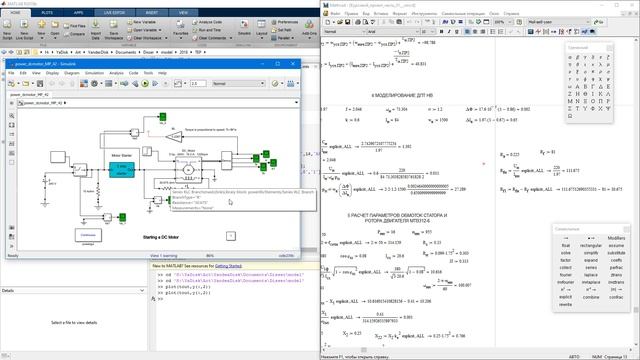The height and width of the screenshot is (360, 640).
Task: Open Model Configuration gear in Simulink toolbar
Action: [94, 84]
